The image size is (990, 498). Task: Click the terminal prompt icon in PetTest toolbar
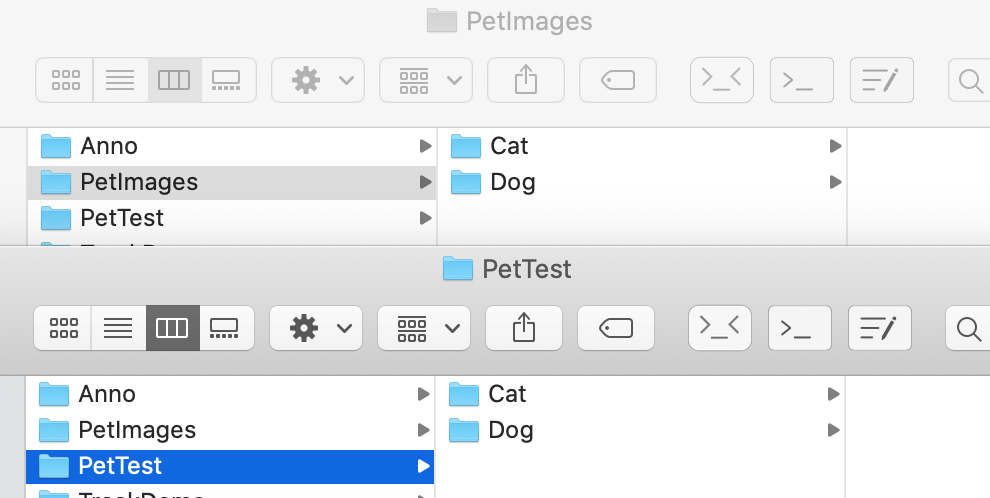pyautogui.click(x=799, y=328)
